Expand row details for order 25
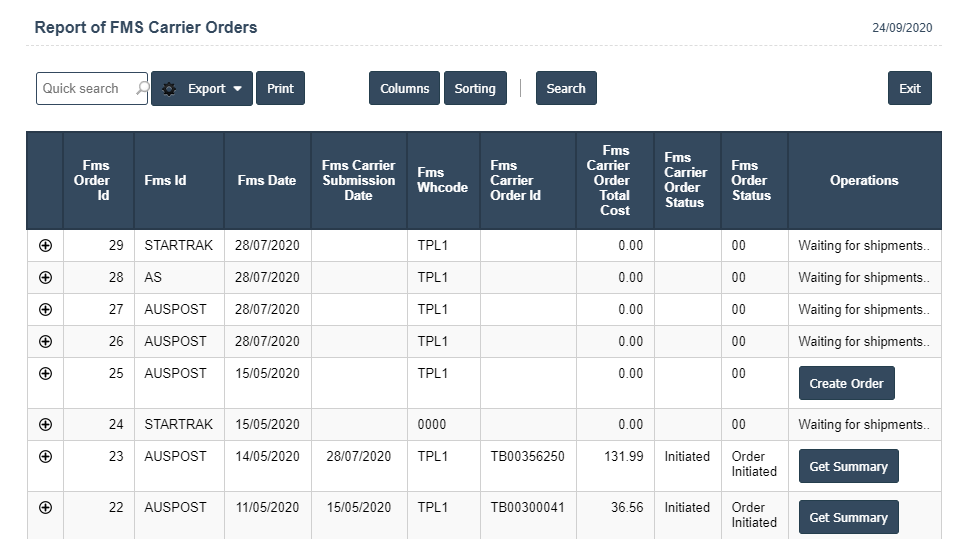This screenshot has height=539, width=971. (45, 374)
